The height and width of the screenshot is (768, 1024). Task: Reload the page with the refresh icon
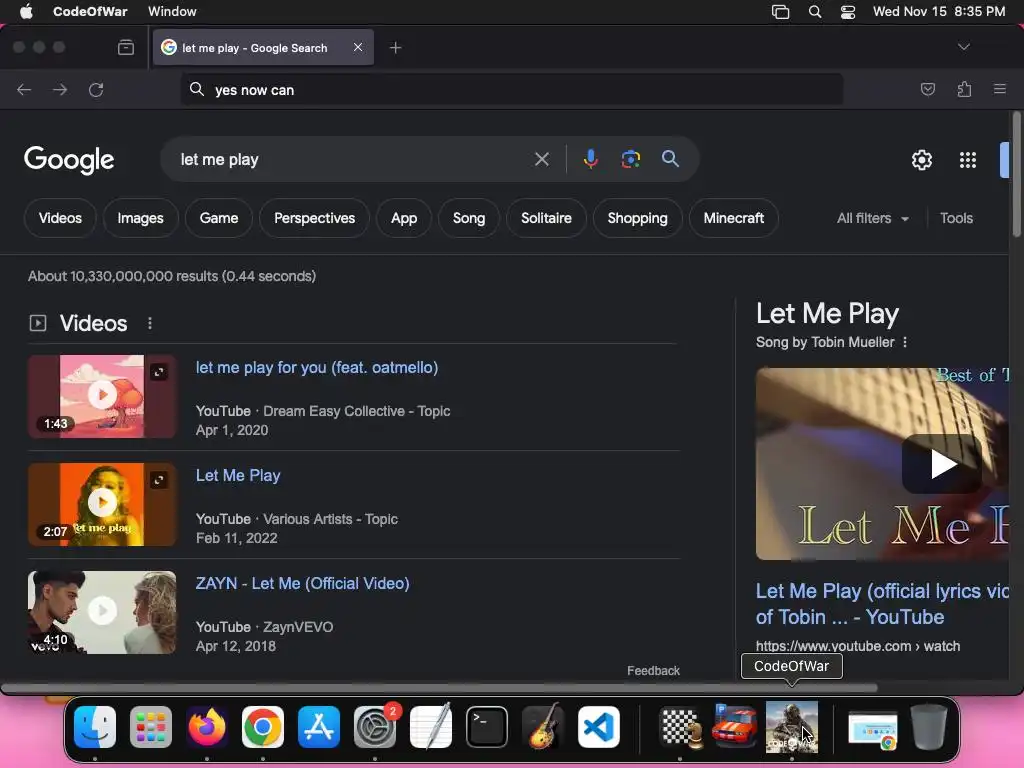pyautogui.click(x=96, y=89)
